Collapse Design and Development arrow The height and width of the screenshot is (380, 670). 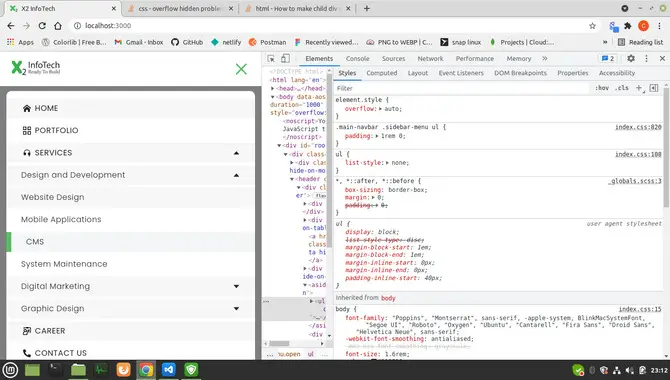236,175
